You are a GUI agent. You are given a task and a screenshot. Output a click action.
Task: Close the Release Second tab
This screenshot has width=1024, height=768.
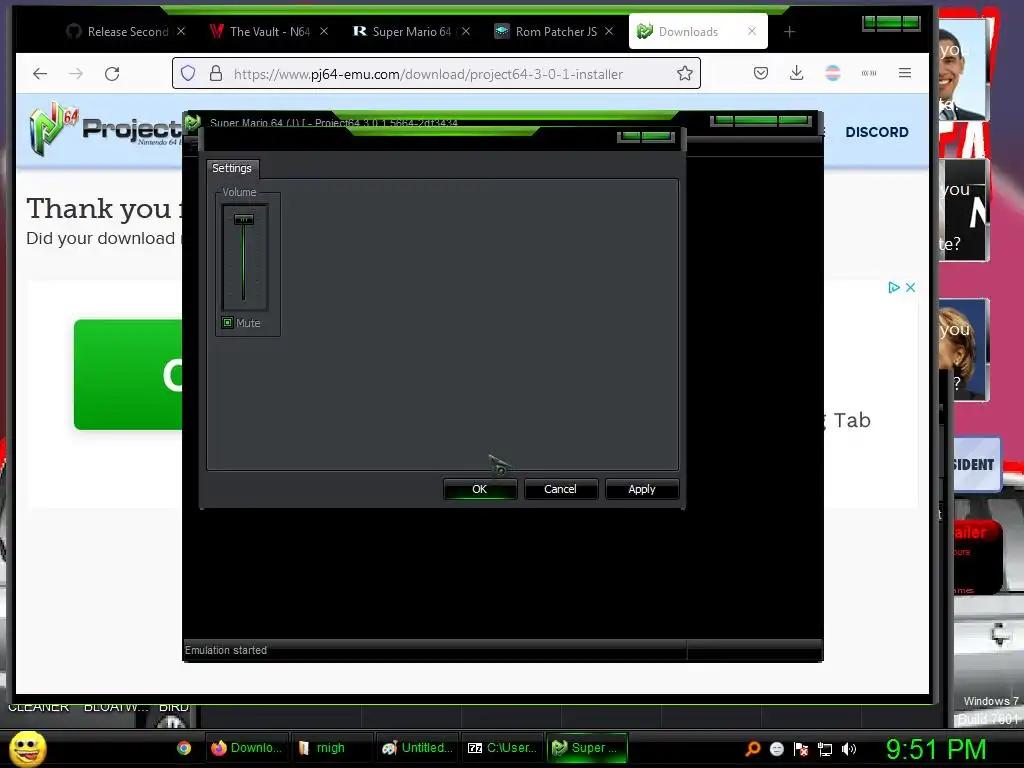pyautogui.click(x=181, y=31)
